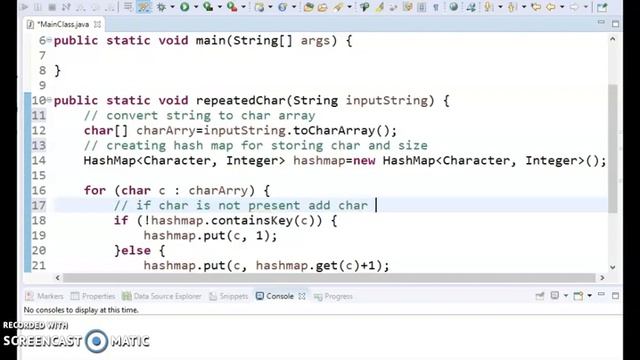The height and width of the screenshot is (360, 640).
Task: Click the External Tools run icon
Action: pos(232,7)
